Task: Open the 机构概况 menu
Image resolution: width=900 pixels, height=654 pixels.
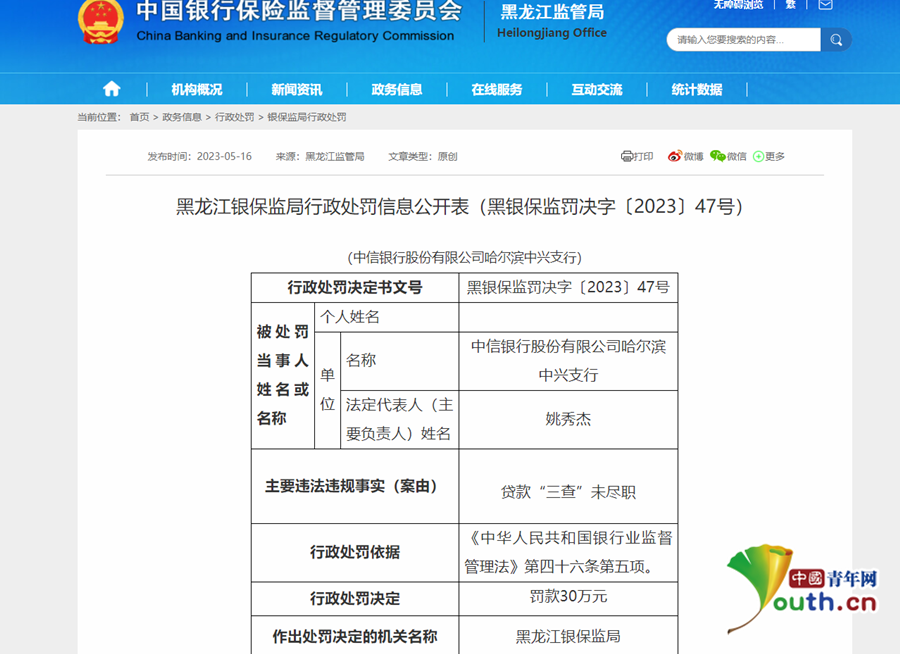Action: coord(197,90)
